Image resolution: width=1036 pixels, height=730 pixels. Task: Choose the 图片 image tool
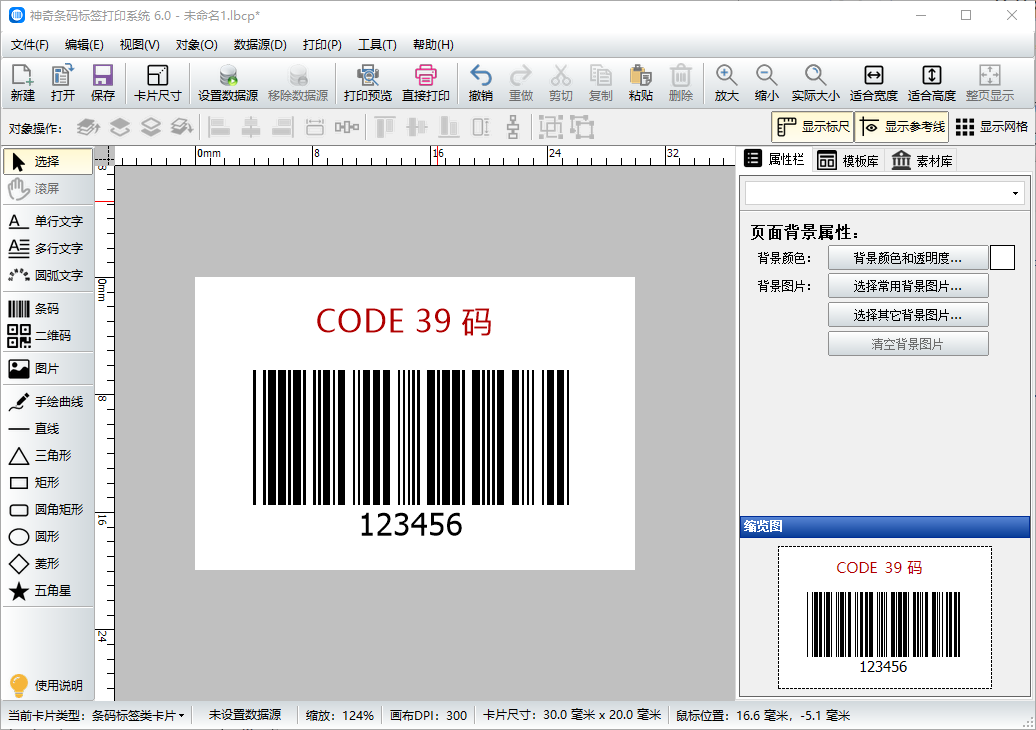[48, 369]
